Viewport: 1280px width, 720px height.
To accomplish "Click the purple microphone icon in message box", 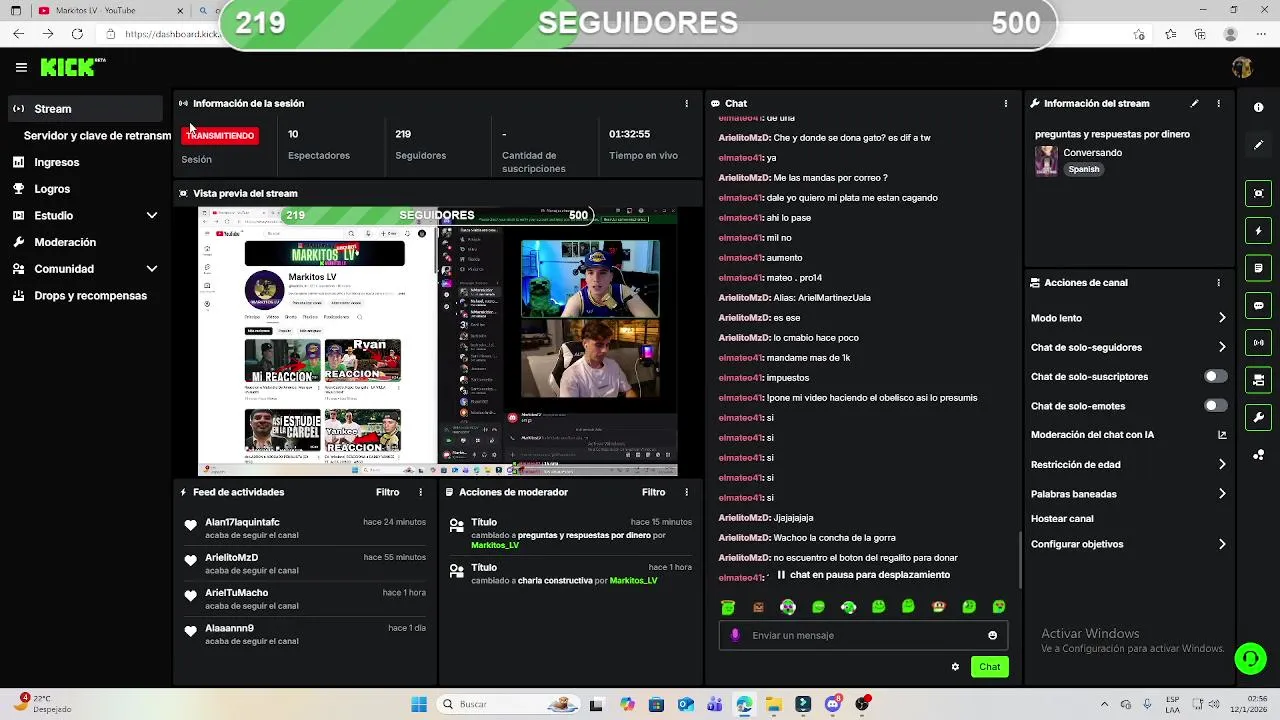I will coord(736,635).
